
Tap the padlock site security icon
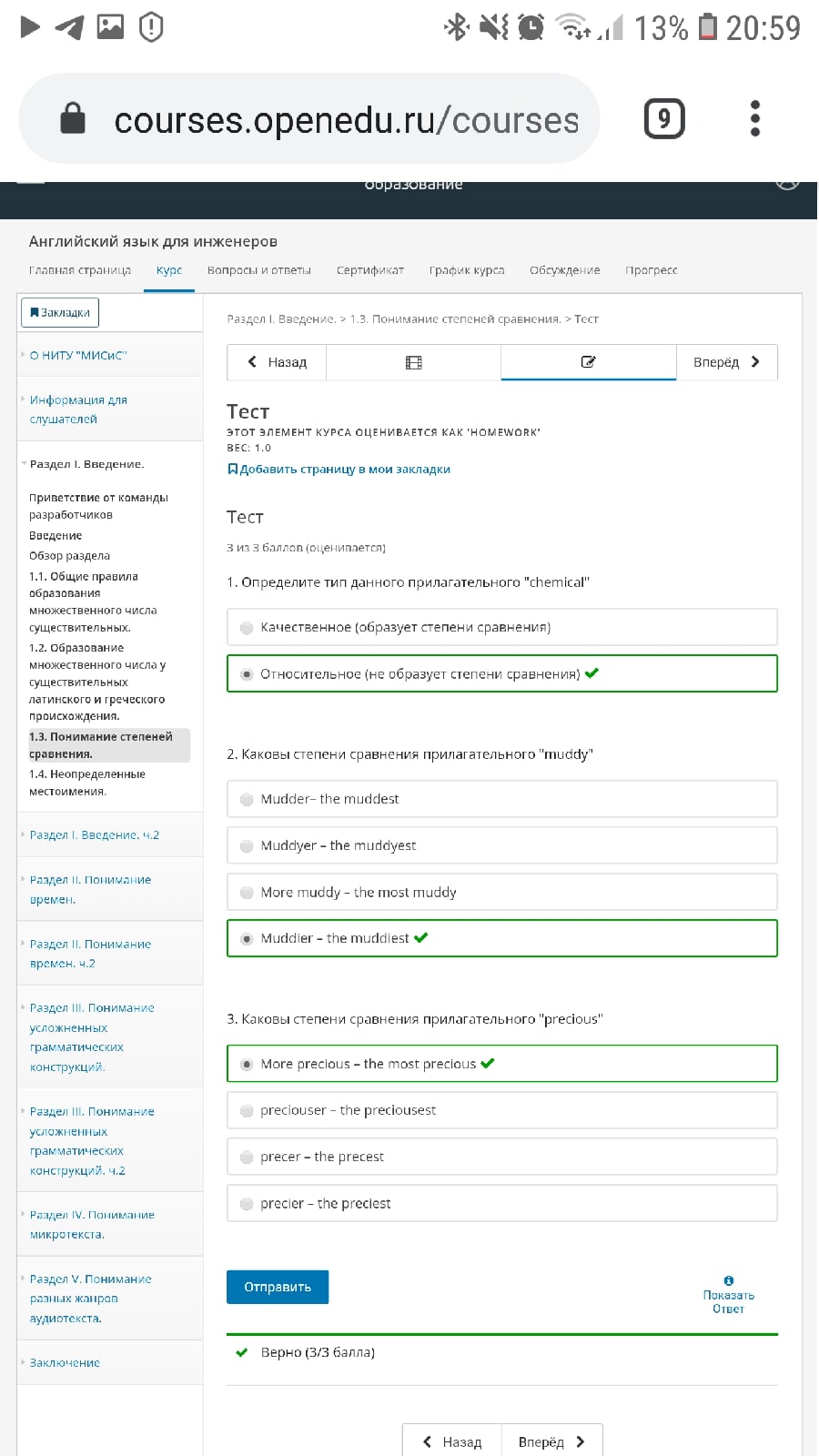[72, 118]
